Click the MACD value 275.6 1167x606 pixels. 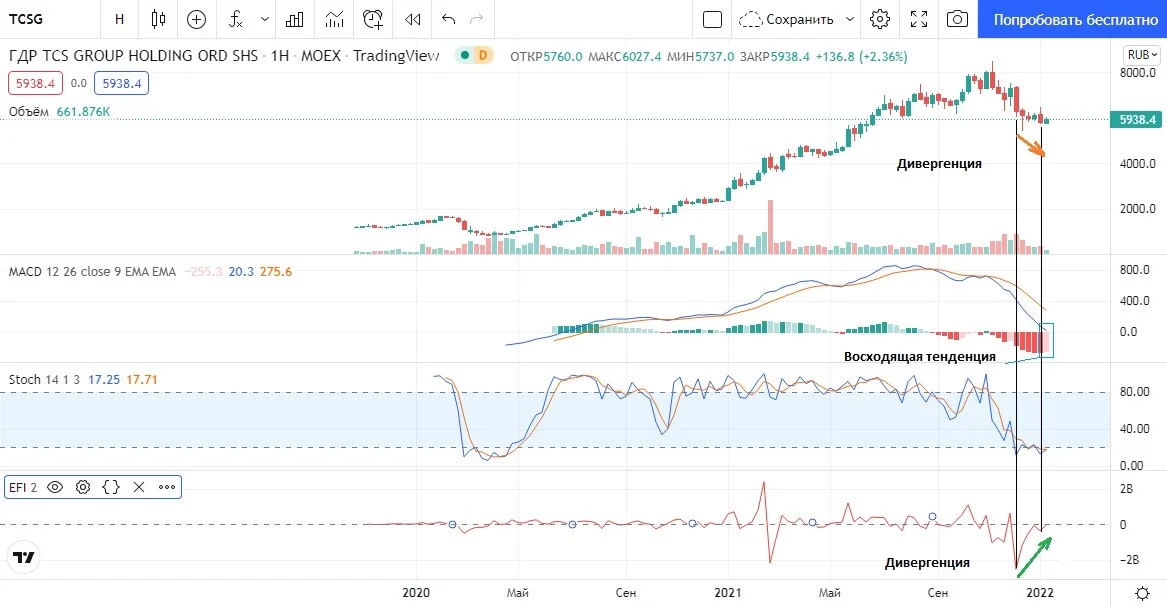[x=276, y=272]
